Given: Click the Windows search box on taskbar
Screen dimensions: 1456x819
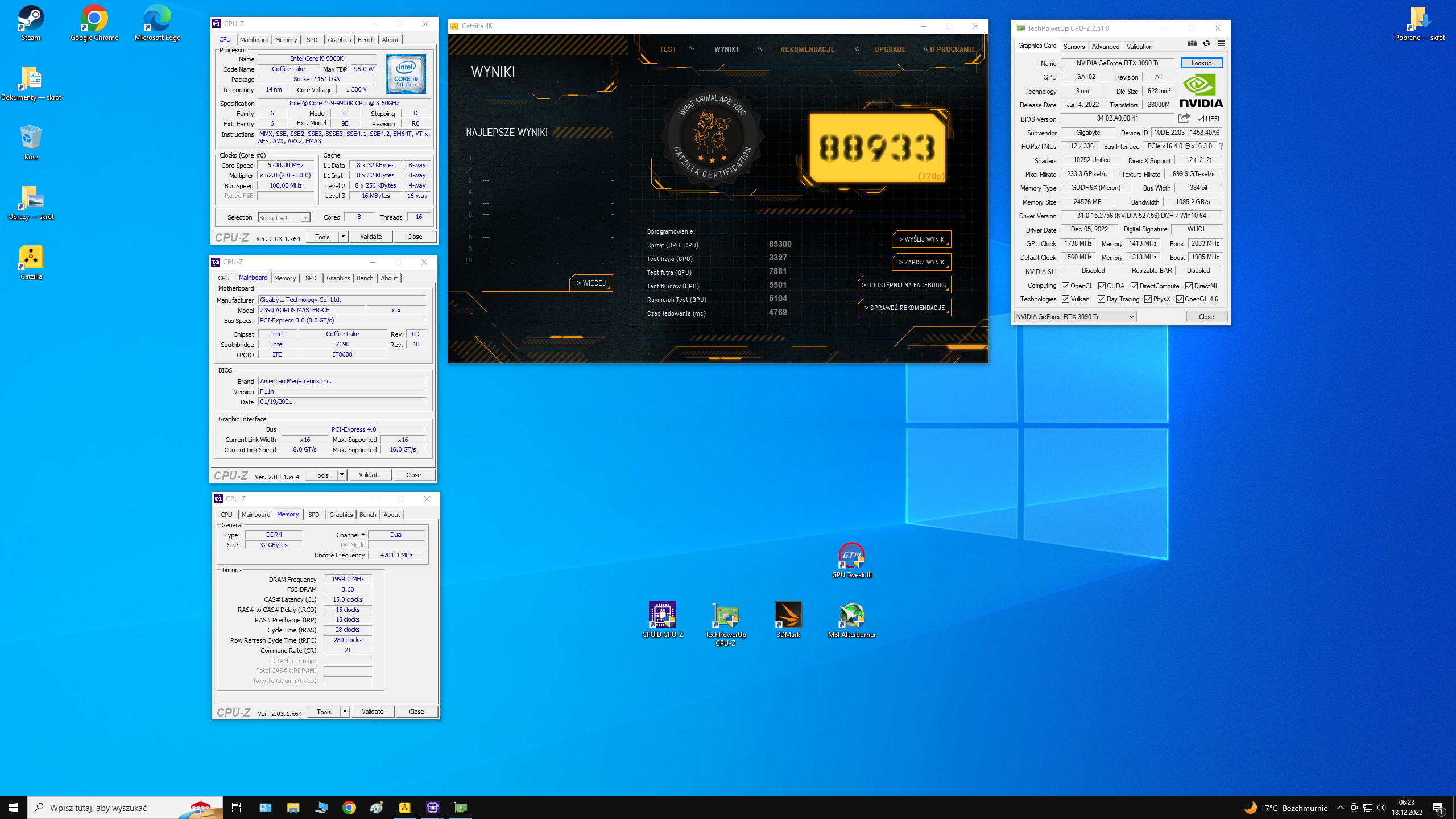Looking at the screenshot, I should 125,808.
